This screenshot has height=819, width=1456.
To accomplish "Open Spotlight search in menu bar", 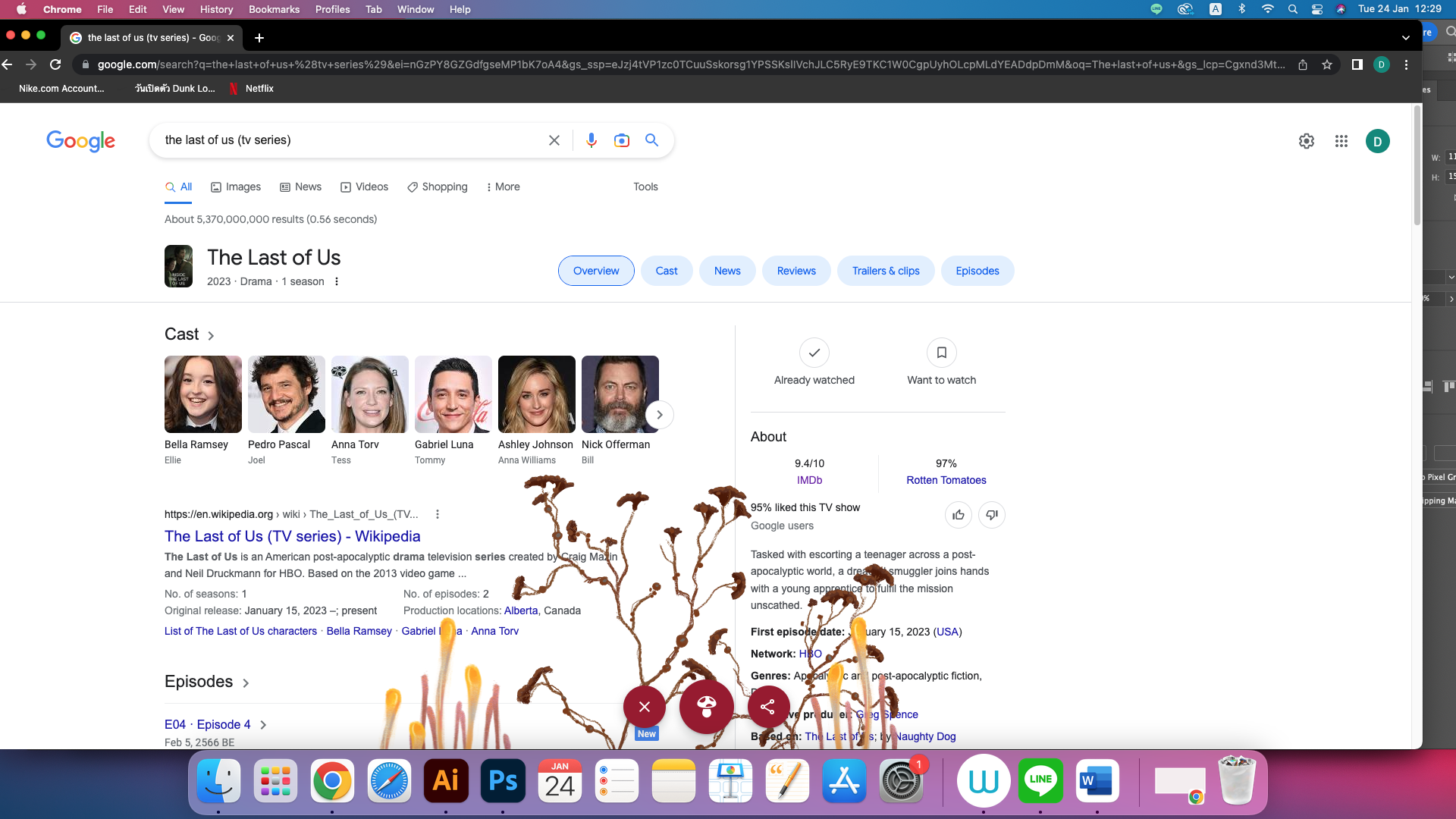I will tap(1292, 9).
